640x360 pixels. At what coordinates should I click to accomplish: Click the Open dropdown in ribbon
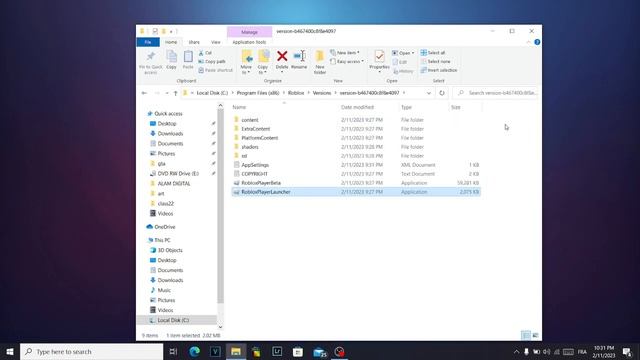403,53
